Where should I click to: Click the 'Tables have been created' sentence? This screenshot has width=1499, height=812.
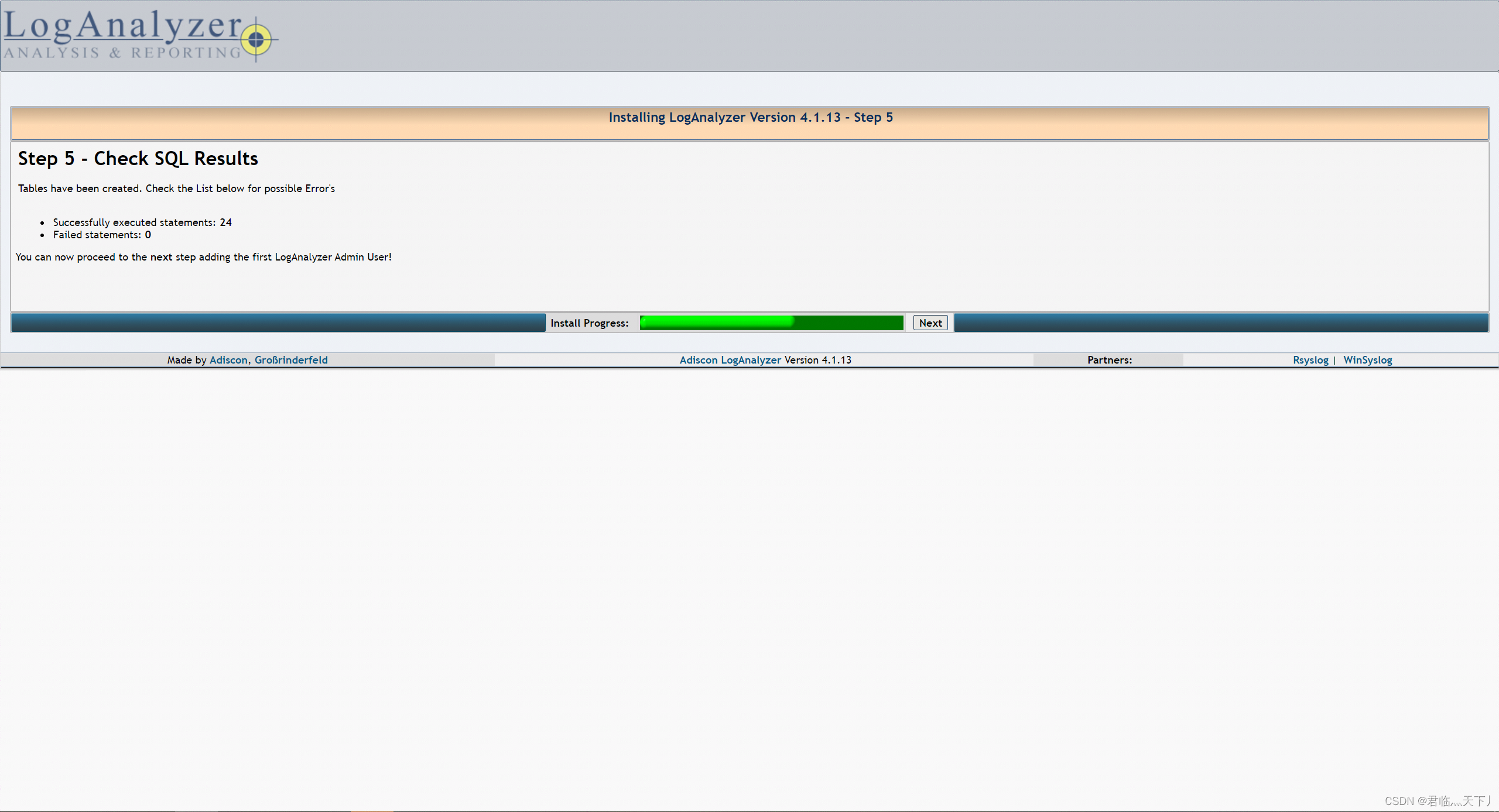(176, 189)
